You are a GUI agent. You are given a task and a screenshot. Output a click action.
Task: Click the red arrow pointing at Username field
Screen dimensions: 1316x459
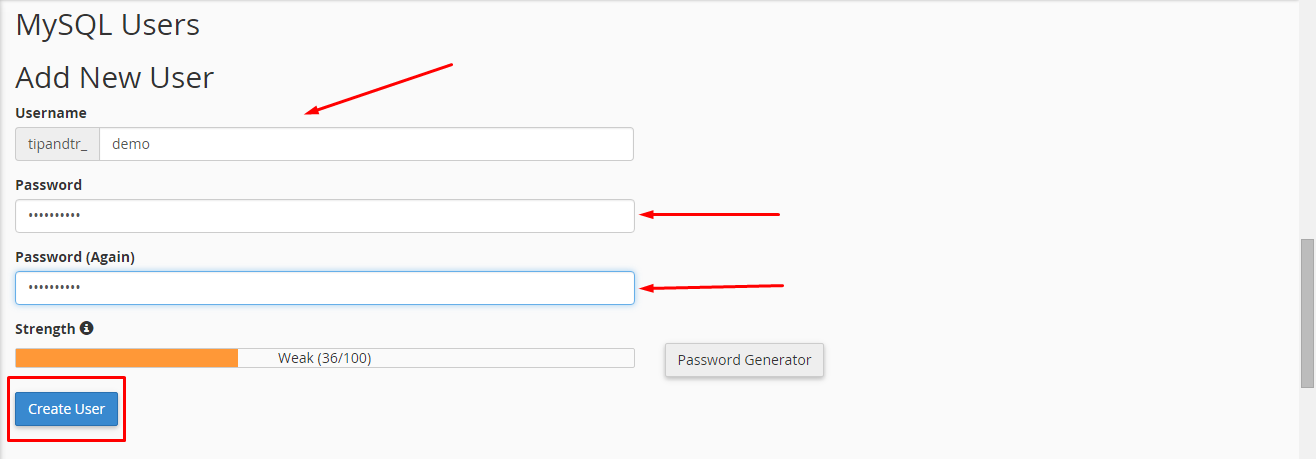click(x=380, y=89)
